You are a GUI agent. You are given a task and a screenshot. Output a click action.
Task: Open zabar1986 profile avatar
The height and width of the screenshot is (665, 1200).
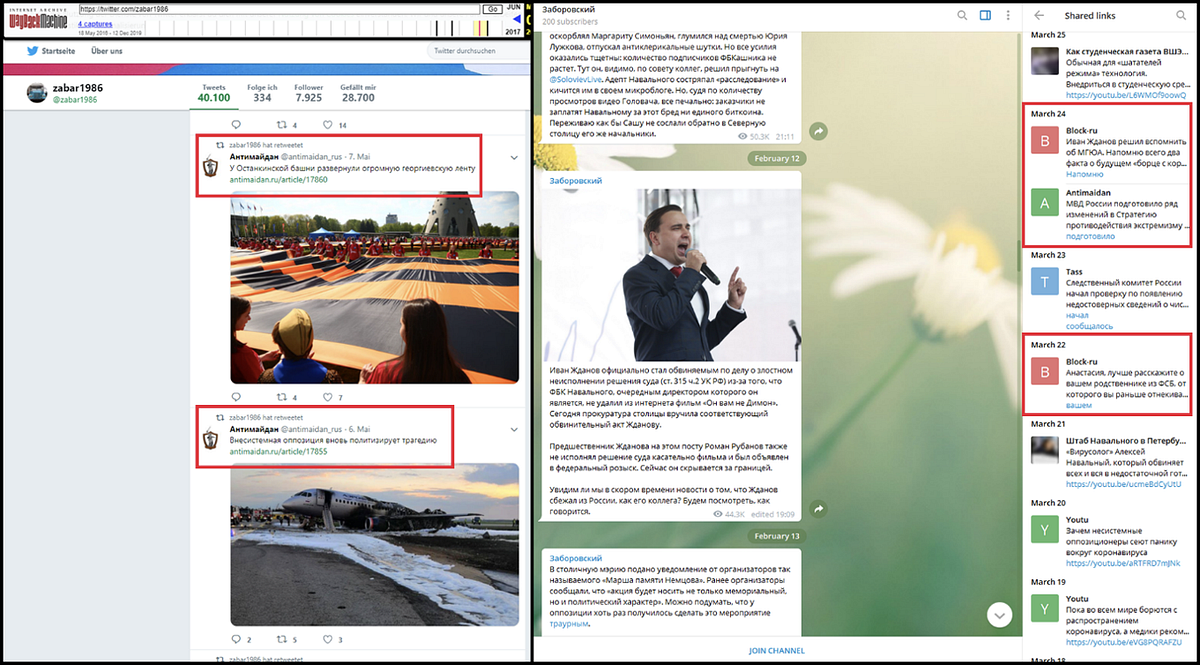coord(38,93)
